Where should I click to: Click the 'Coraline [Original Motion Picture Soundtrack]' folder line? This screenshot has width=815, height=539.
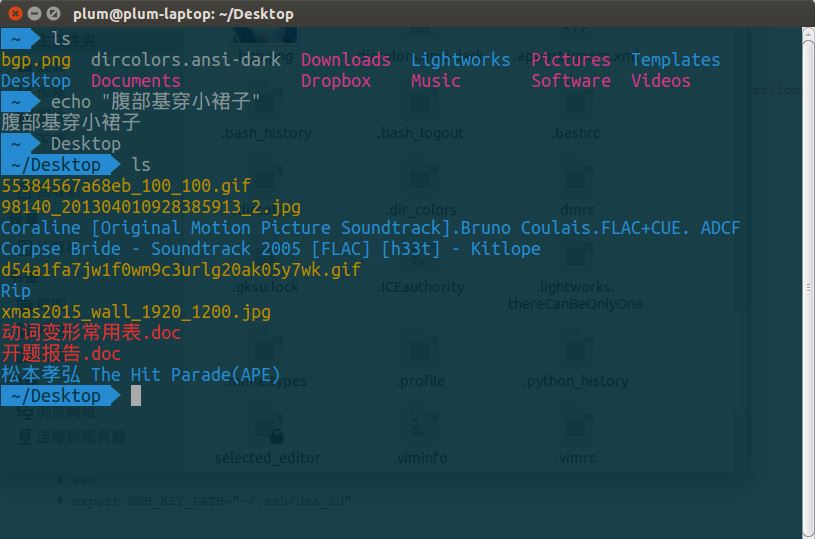coord(371,228)
